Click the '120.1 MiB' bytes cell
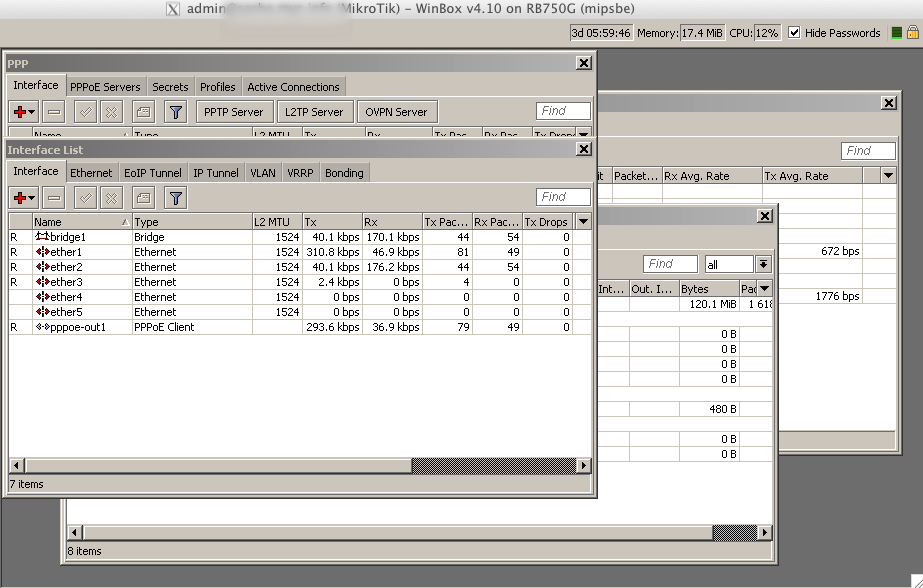Viewport: 923px width, 588px height. click(709, 304)
